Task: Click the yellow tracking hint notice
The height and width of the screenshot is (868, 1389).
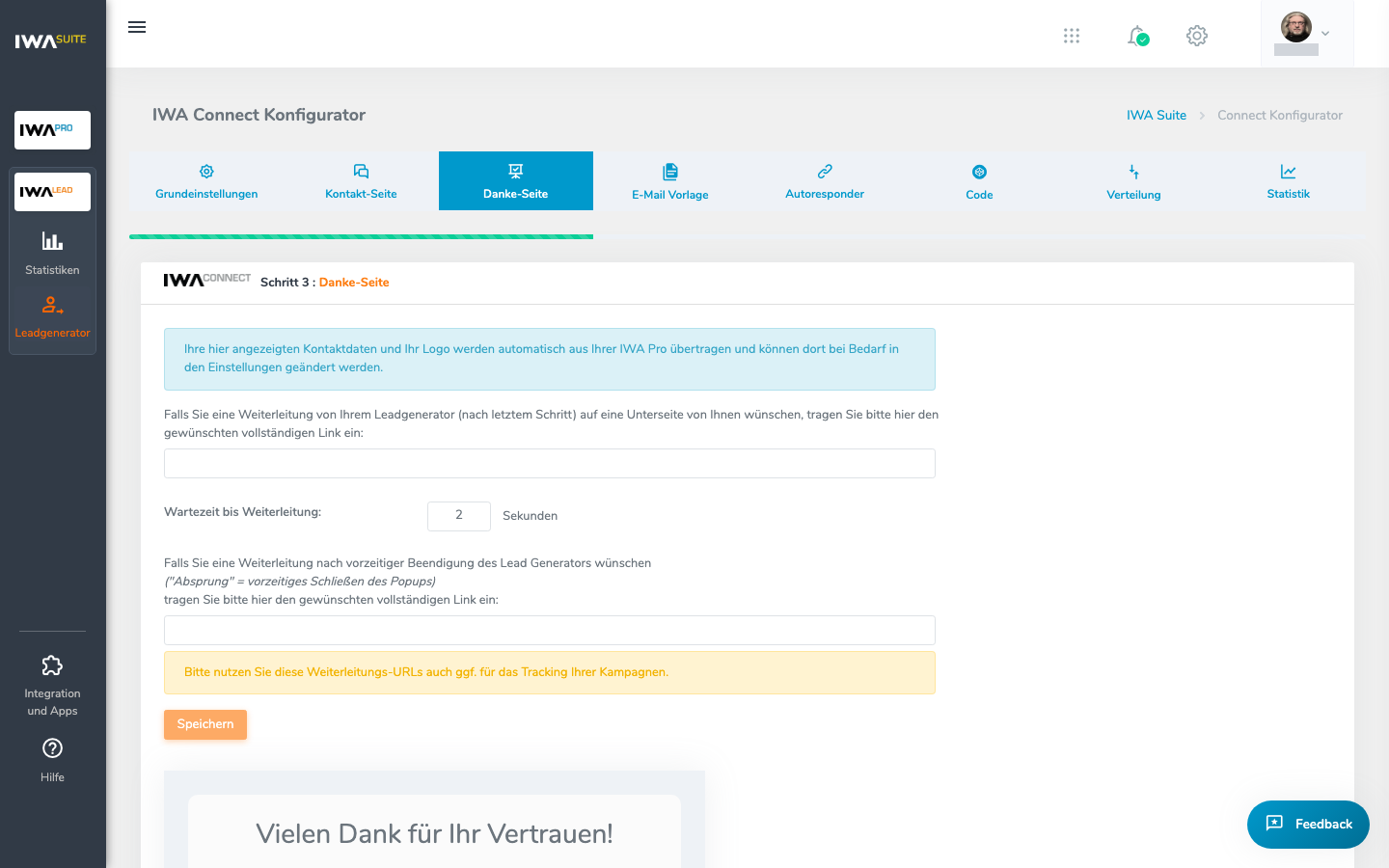Action: (x=550, y=672)
